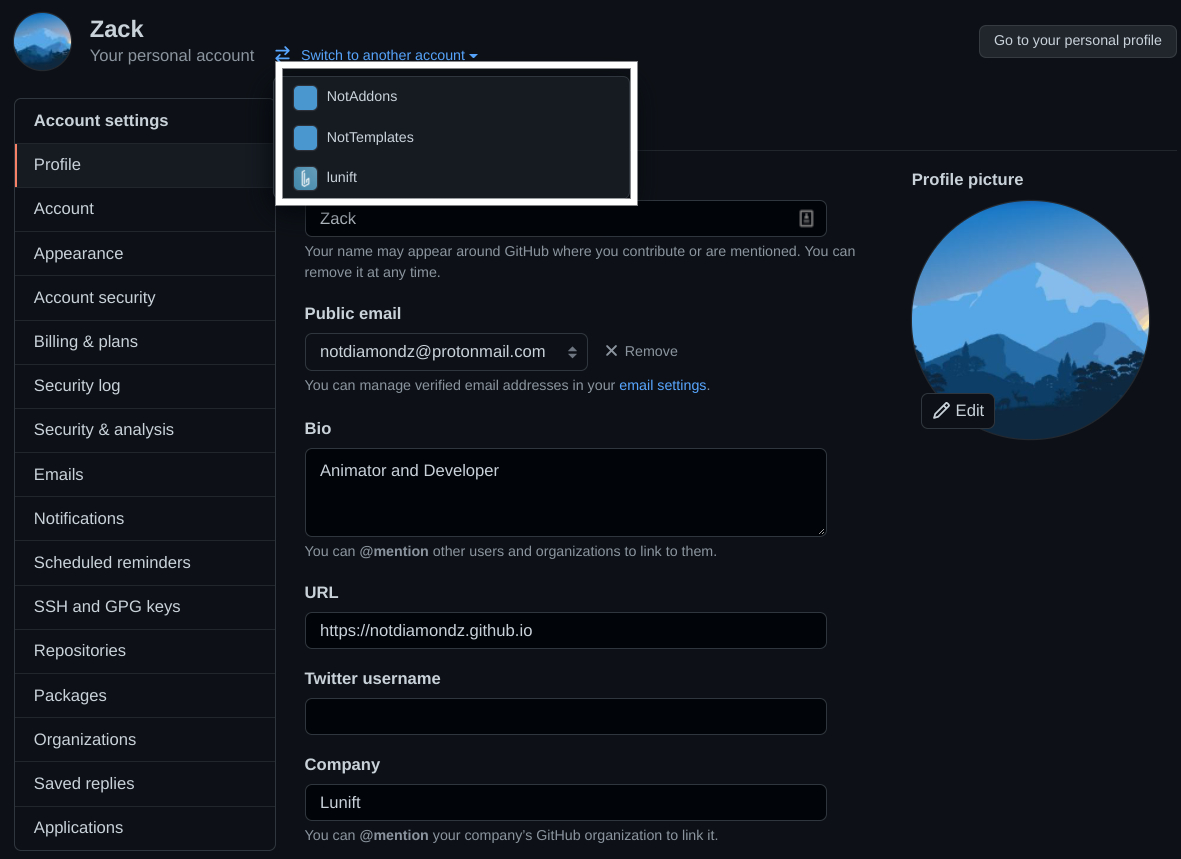
Task: Click the Profile picture heading
Action: click(967, 179)
